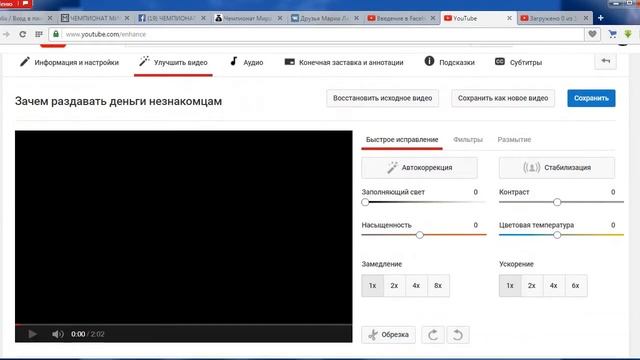Close the active YouTube browser tab
This screenshot has width=640, height=360.
click(509, 18)
